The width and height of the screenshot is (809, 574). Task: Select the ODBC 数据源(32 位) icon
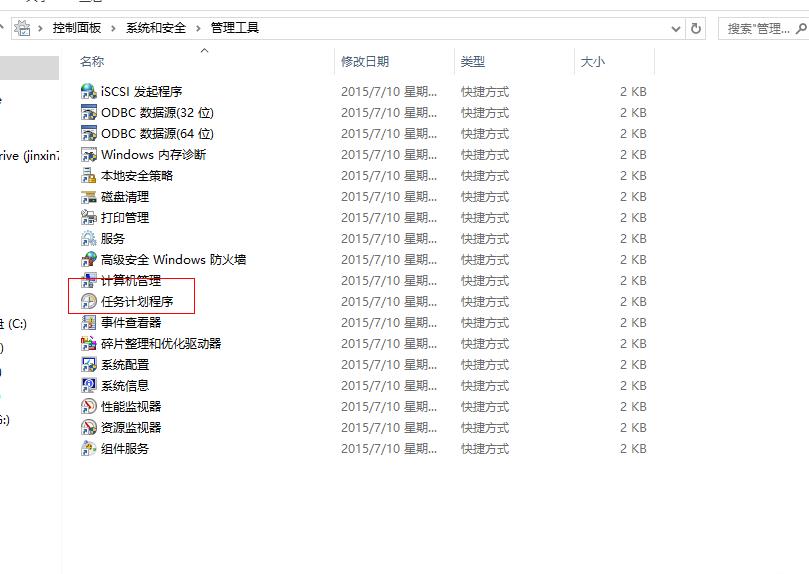coord(89,112)
